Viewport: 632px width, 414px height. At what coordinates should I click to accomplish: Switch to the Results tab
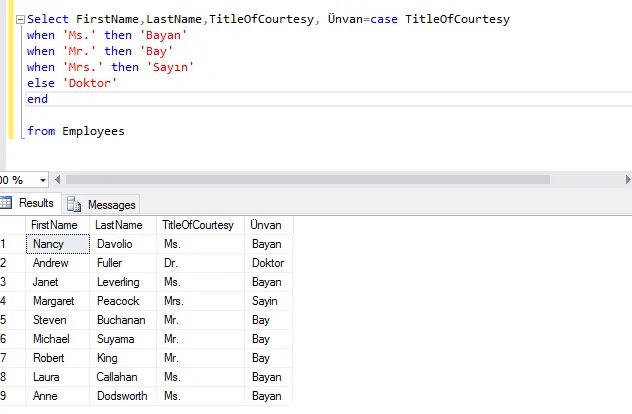pyautogui.click(x=30, y=203)
